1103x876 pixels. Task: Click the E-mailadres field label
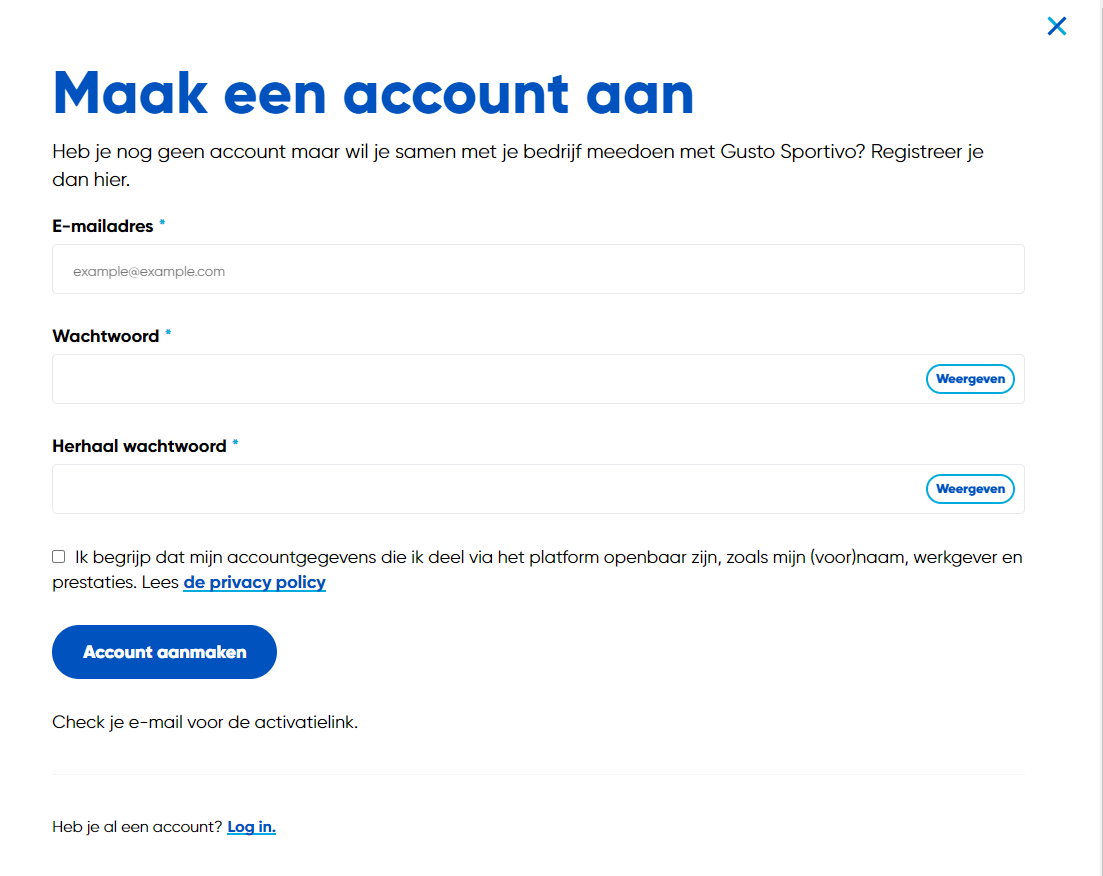[103, 226]
